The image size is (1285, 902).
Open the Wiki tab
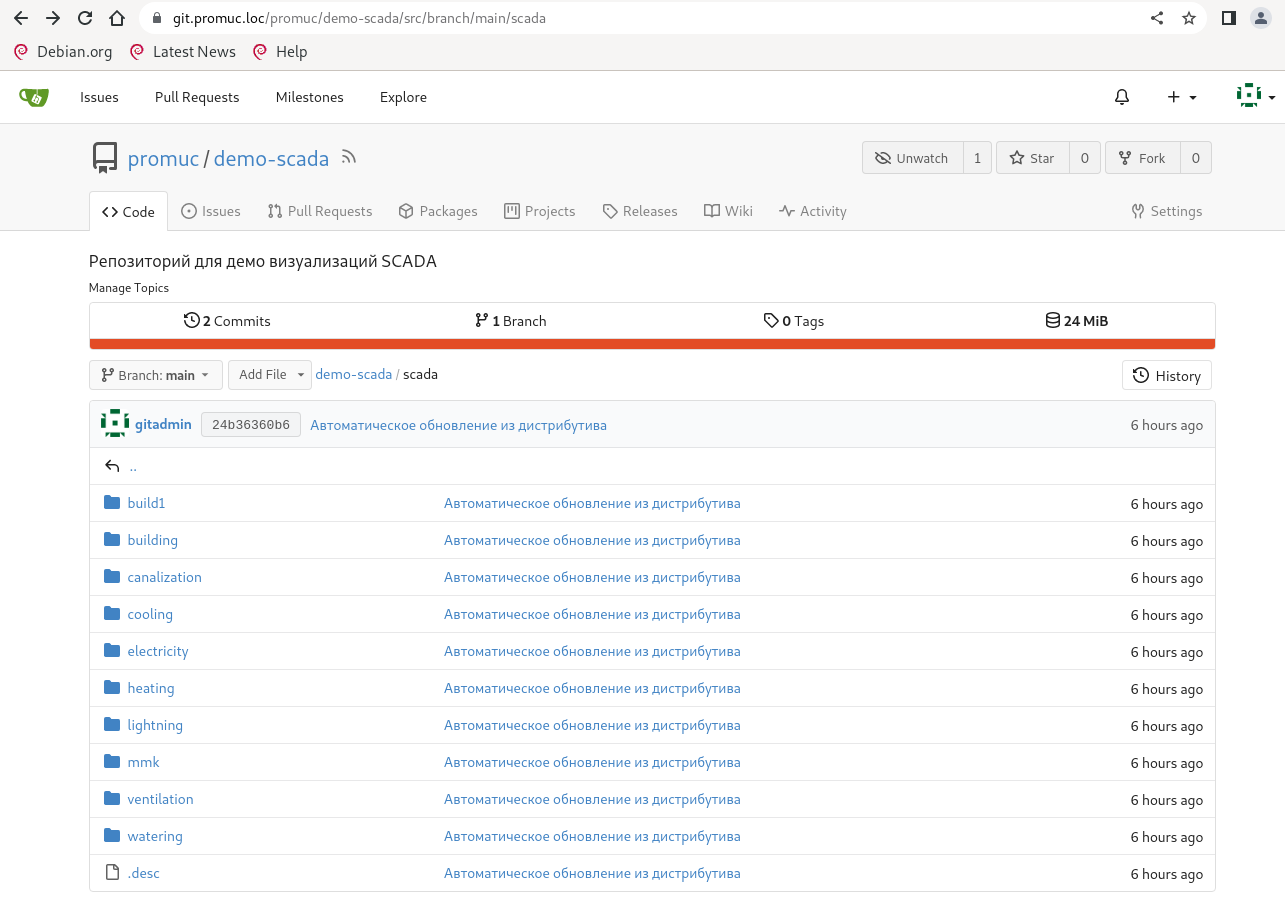(728, 211)
